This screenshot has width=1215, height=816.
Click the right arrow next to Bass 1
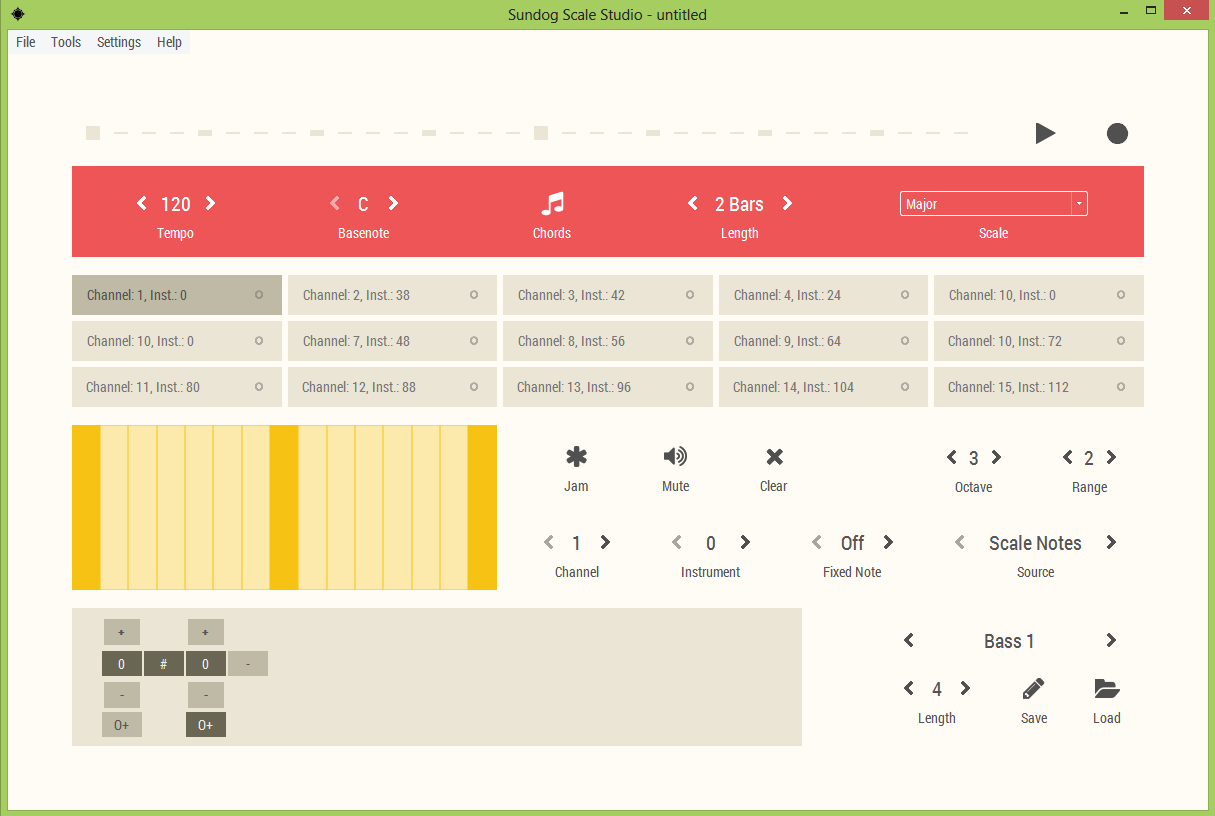click(x=1111, y=640)
